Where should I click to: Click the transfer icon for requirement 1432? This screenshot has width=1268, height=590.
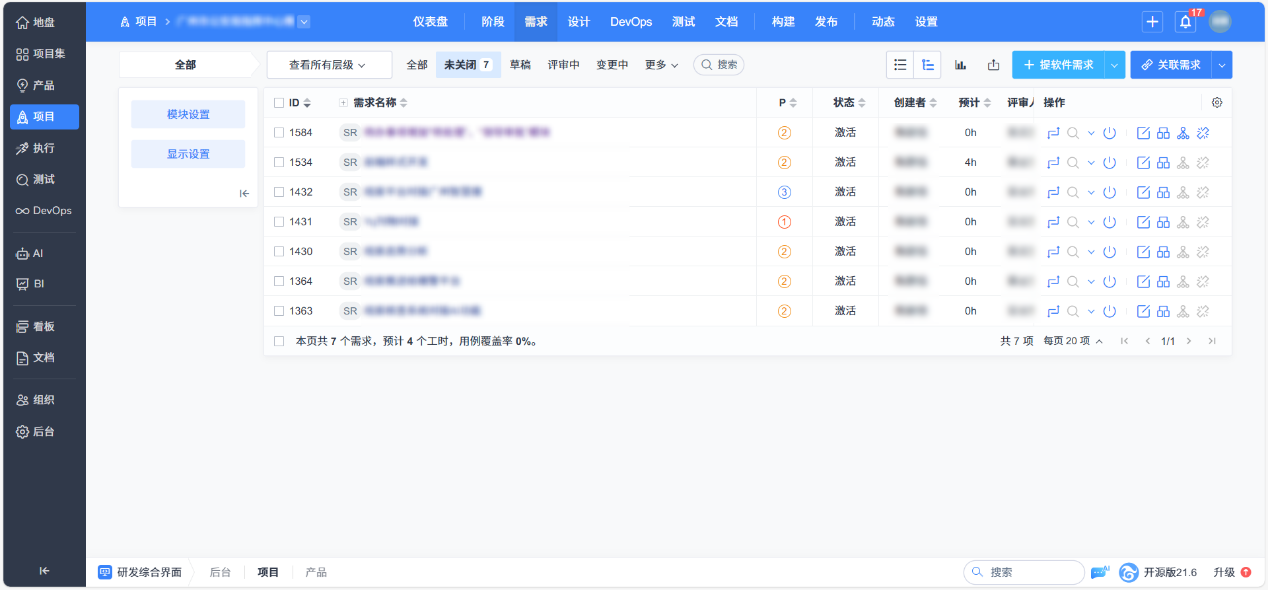(x=1052, y=191)
